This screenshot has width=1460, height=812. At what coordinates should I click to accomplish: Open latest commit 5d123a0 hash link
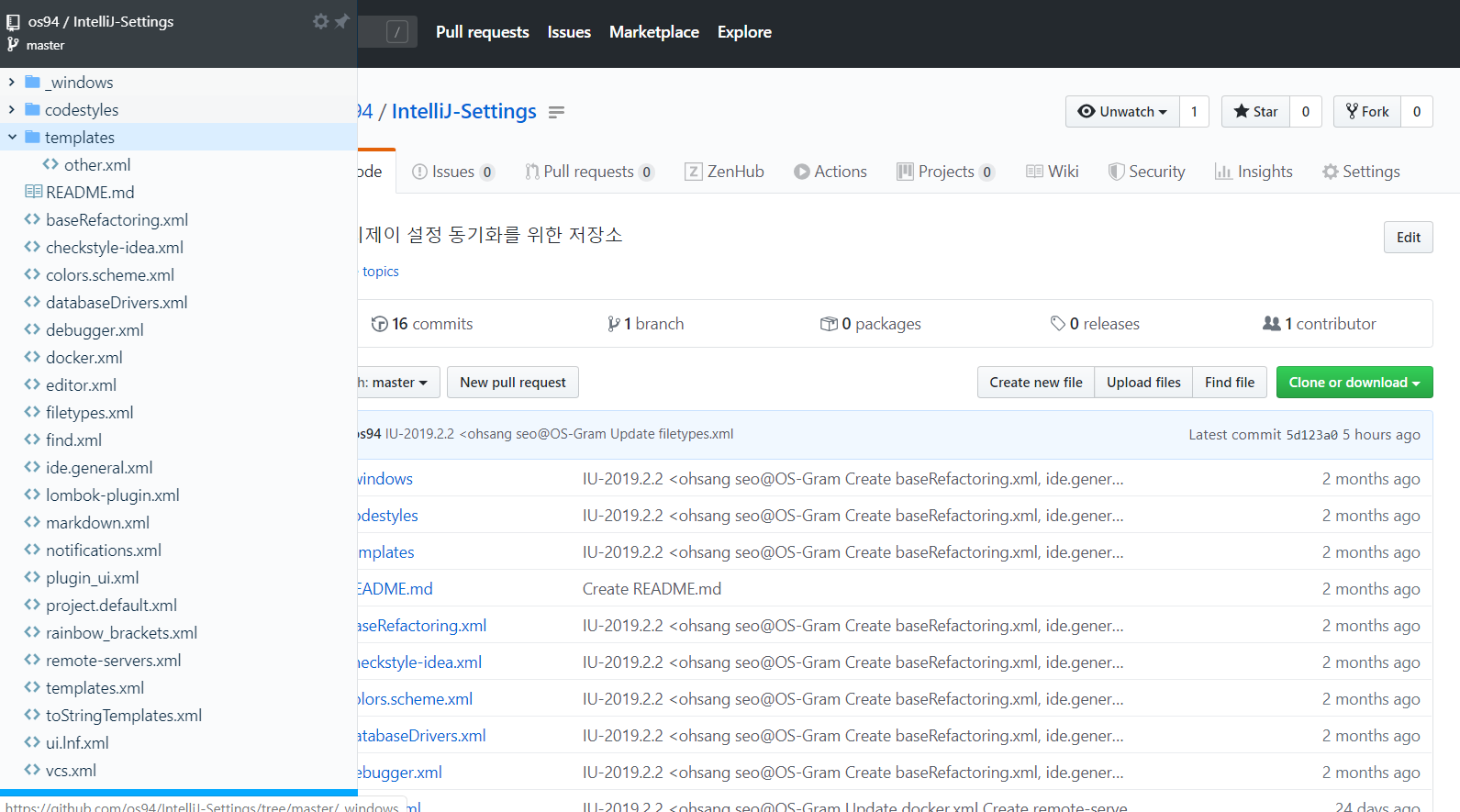tap(1311, 435)
